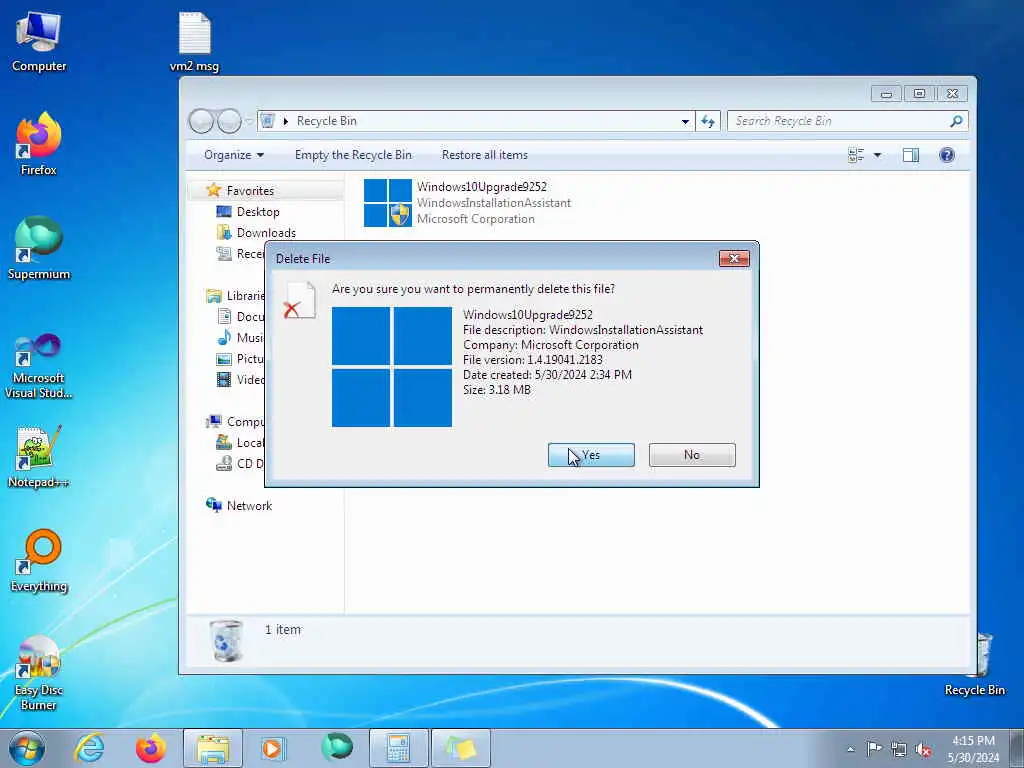Open the Organize menu

(x=234, y=155)
